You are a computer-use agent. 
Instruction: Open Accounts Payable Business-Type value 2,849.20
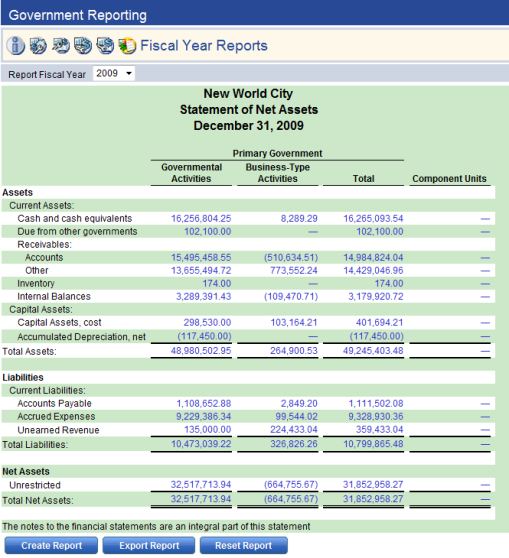pos(299,404)
